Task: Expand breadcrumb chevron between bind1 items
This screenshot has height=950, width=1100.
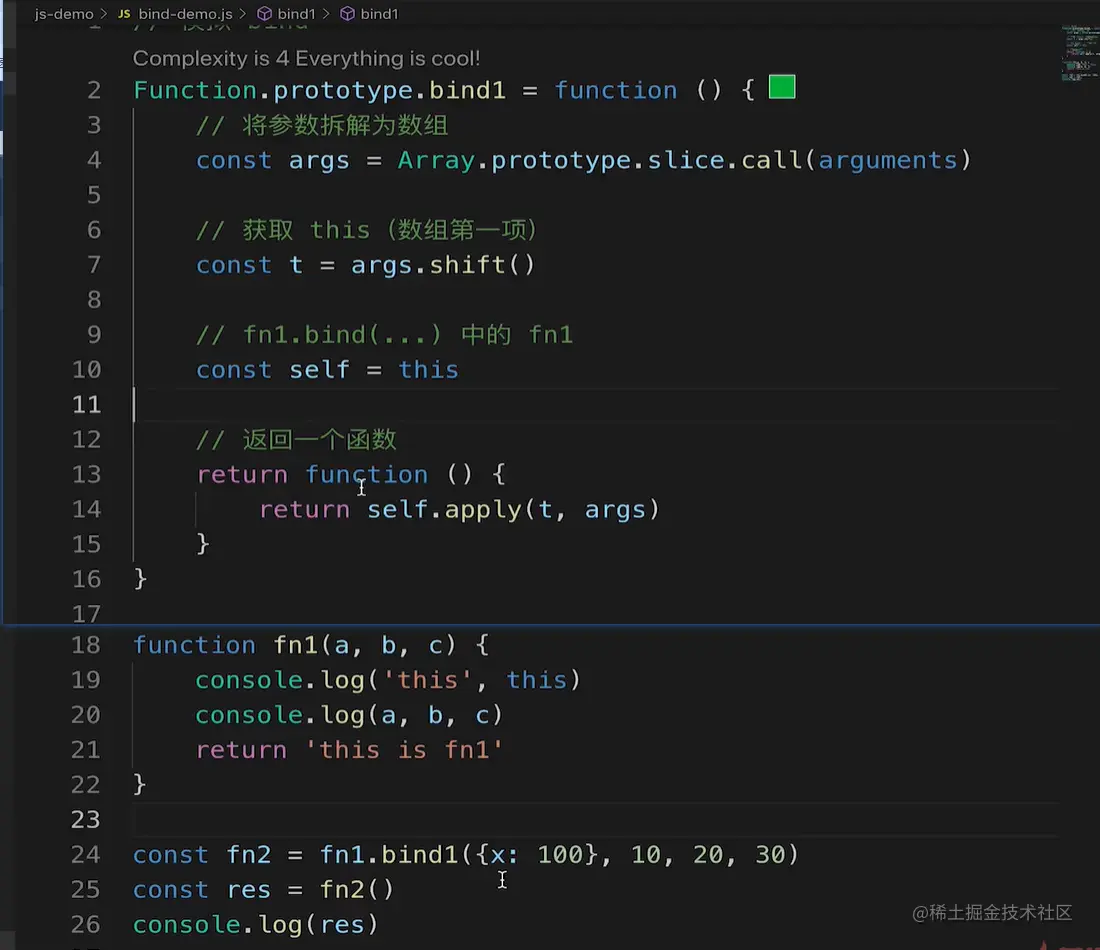Action: coord(326,14)
